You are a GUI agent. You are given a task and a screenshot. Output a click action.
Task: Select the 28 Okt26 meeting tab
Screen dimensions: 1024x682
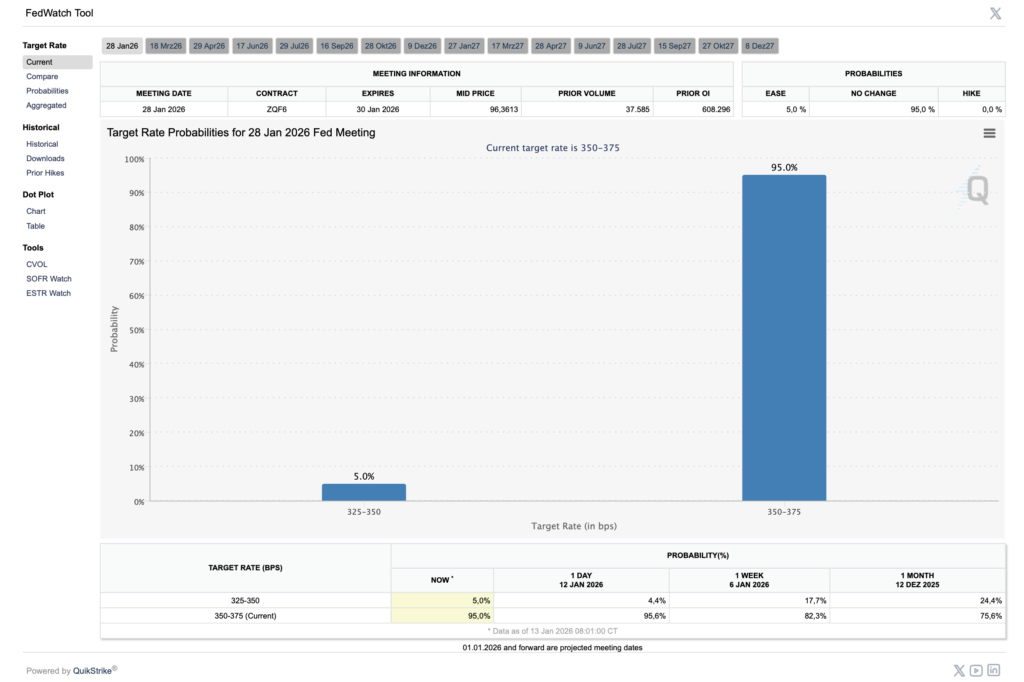pyautogui.click(x=381, y=46)
